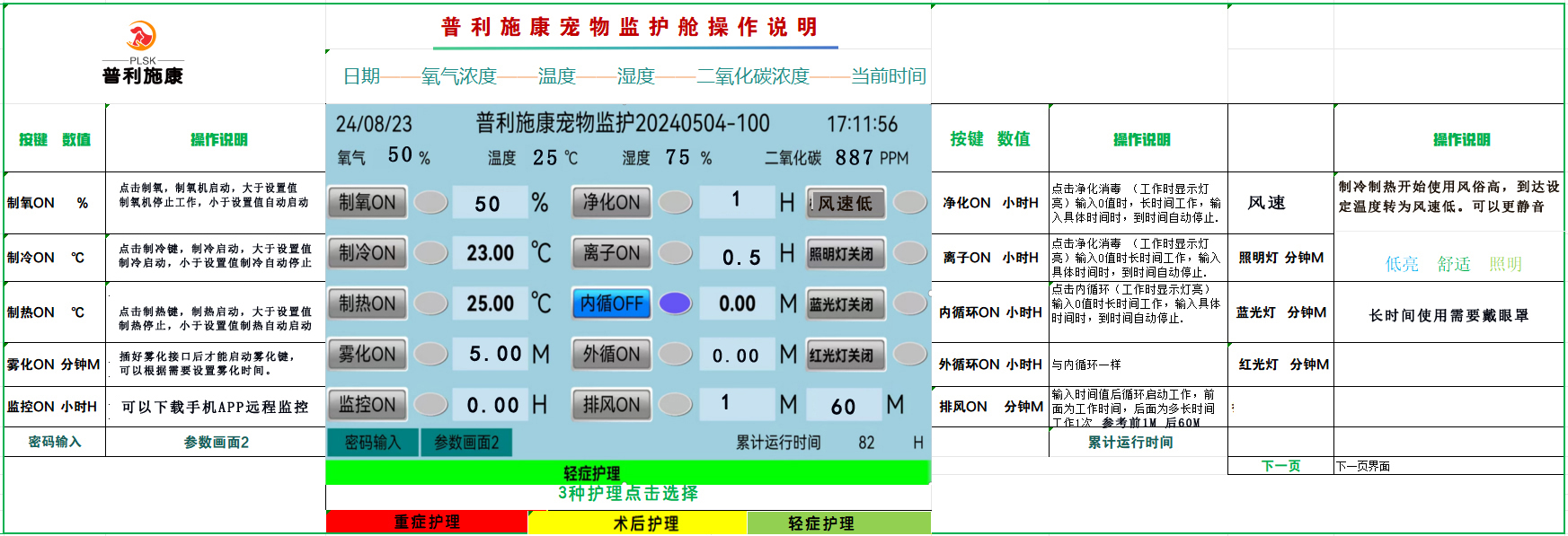1568x536 pixels.
Task: Toggle the 蓝光灯关闭 light button
Action: pos(845,304)
